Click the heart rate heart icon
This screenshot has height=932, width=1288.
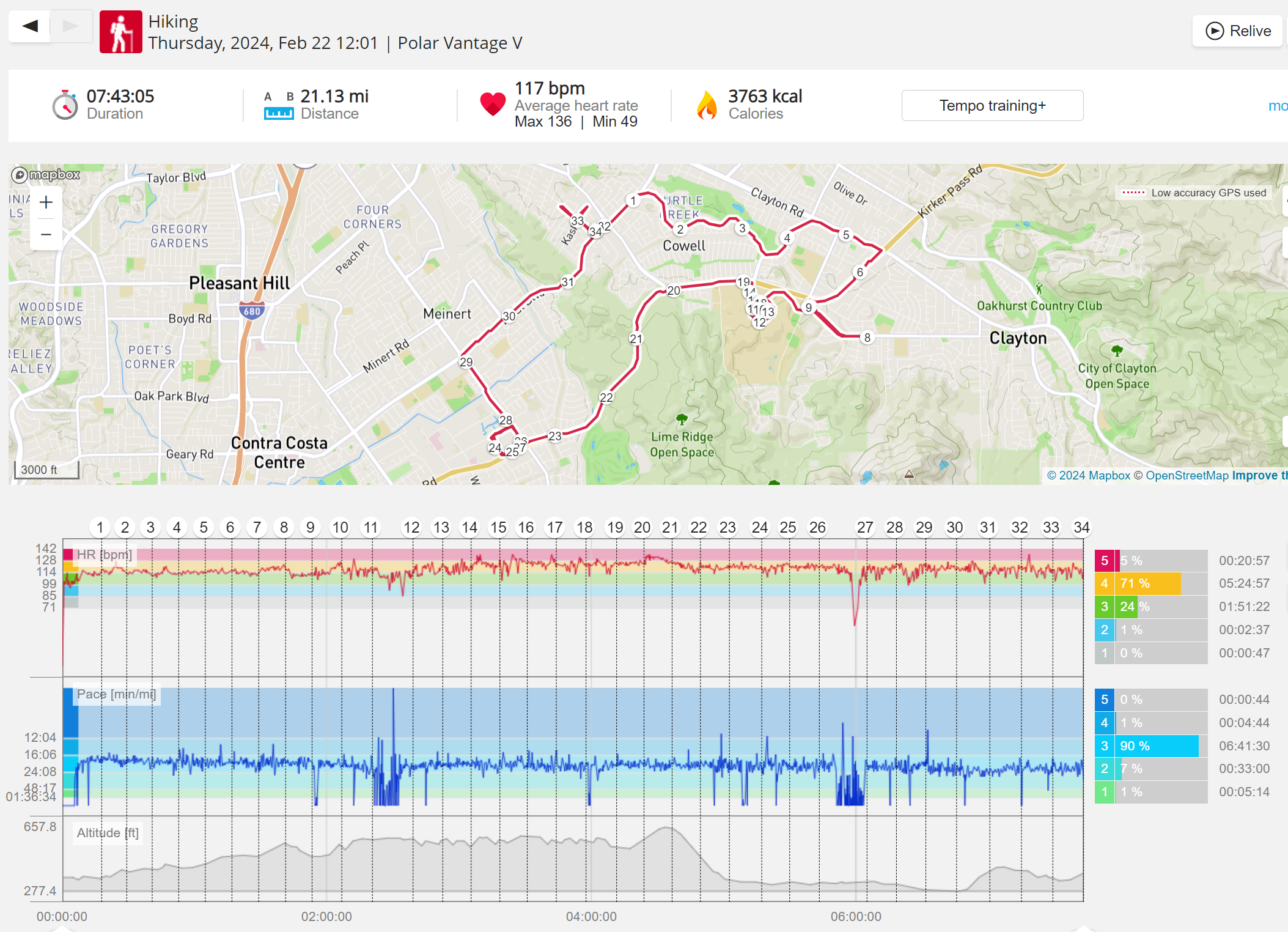click(493, 105)
